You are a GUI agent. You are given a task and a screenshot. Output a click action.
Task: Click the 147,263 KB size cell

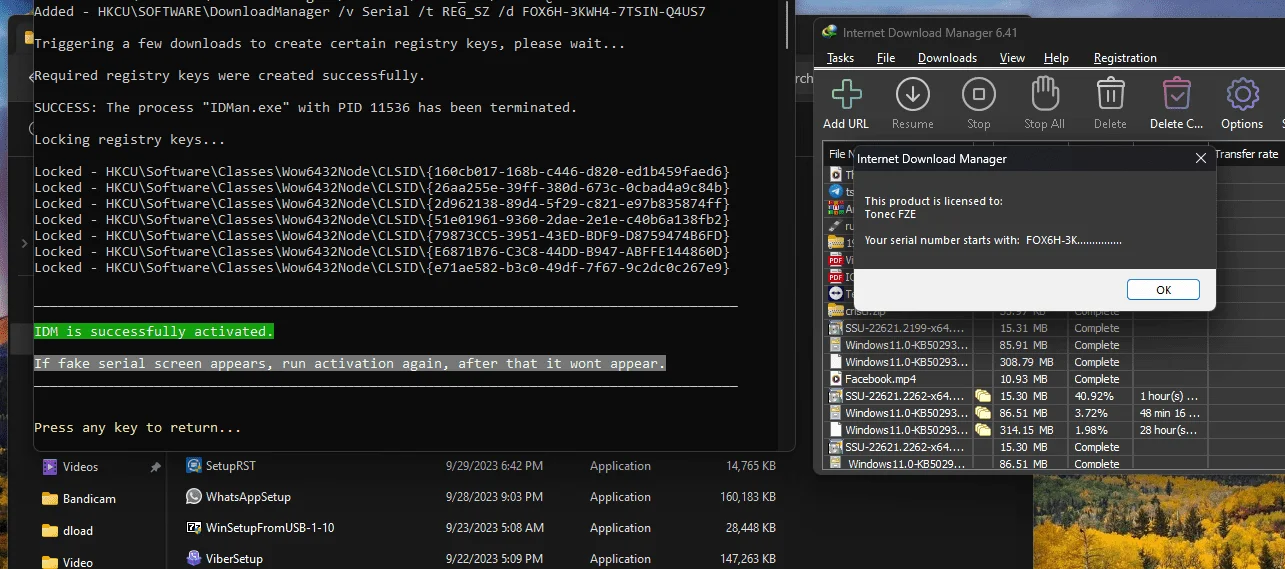click(748, 558)
